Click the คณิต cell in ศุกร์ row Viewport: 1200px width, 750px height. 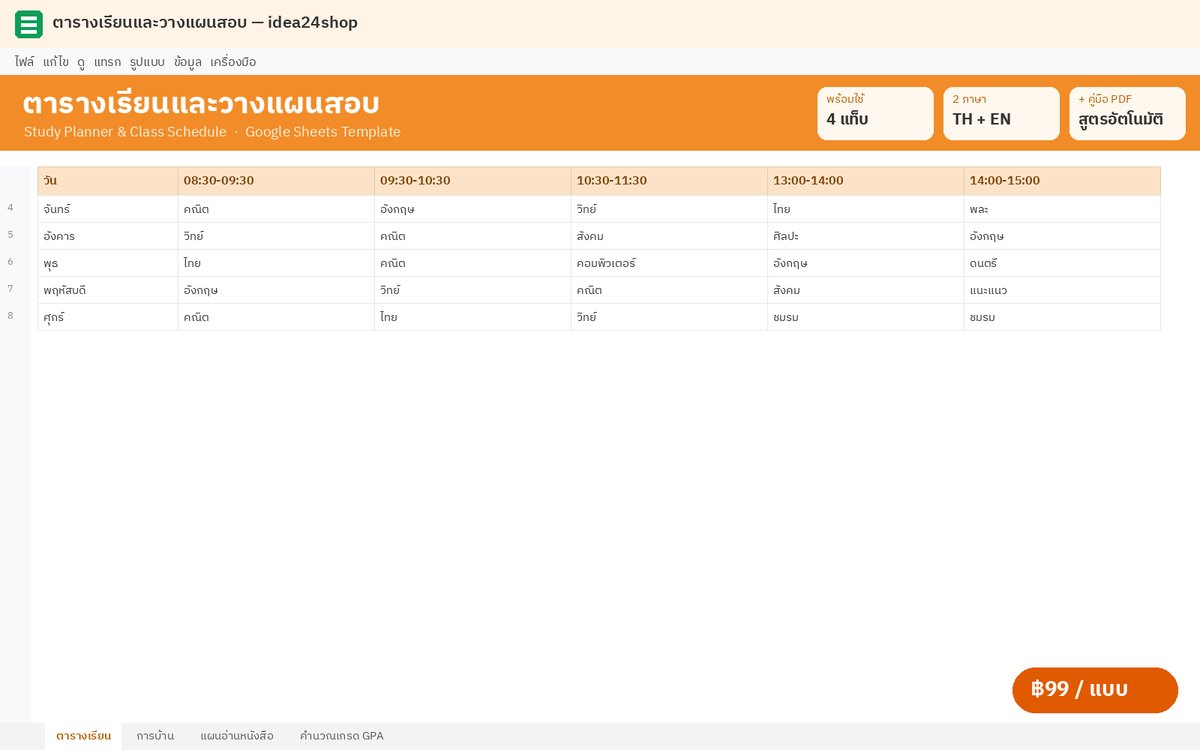click(276, 317)
